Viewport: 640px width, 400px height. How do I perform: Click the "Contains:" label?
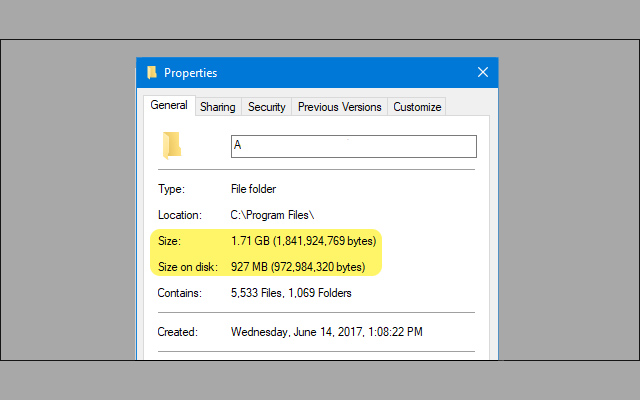180,293
